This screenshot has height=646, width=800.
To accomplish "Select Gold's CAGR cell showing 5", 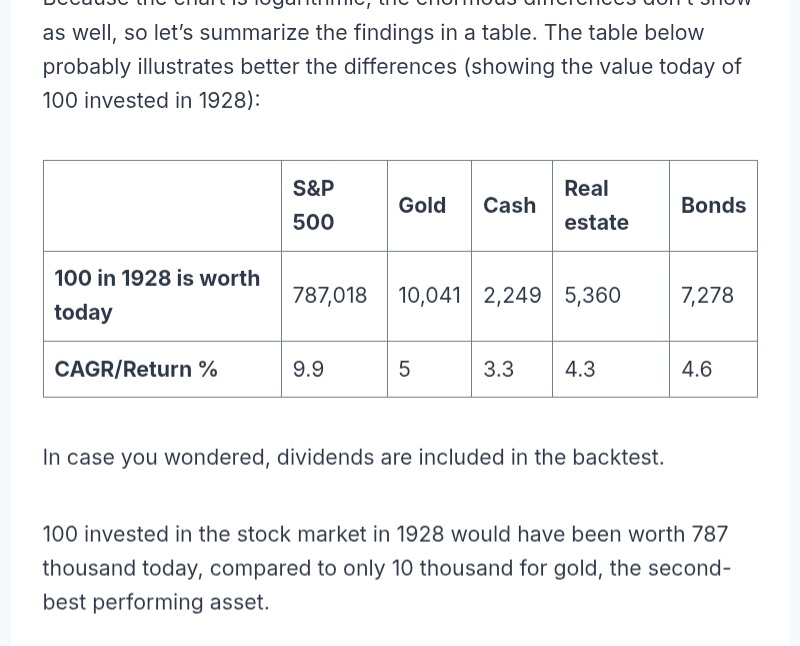I will point(405,369).
